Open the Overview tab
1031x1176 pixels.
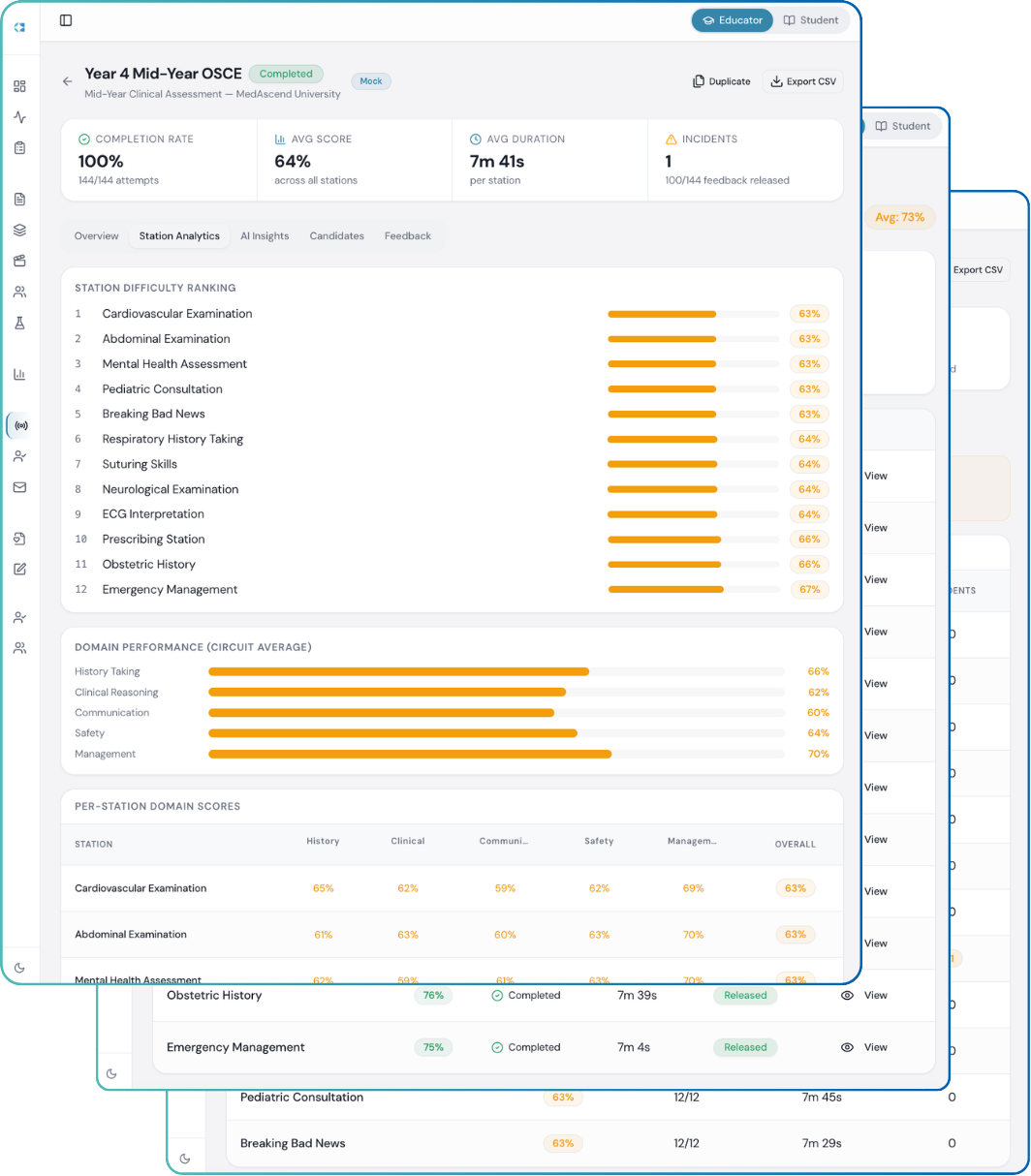(x=97, y=235)
